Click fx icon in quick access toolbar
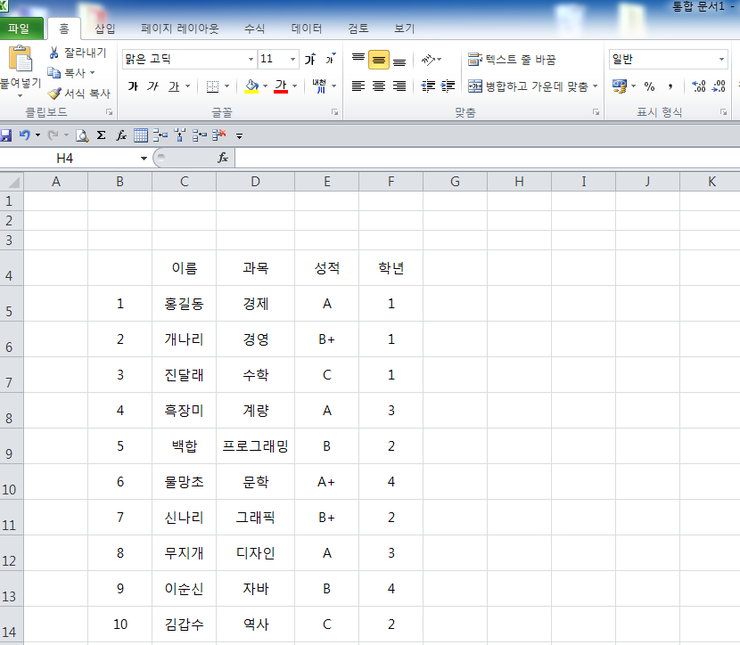740x645 pixels. [121, 136]
